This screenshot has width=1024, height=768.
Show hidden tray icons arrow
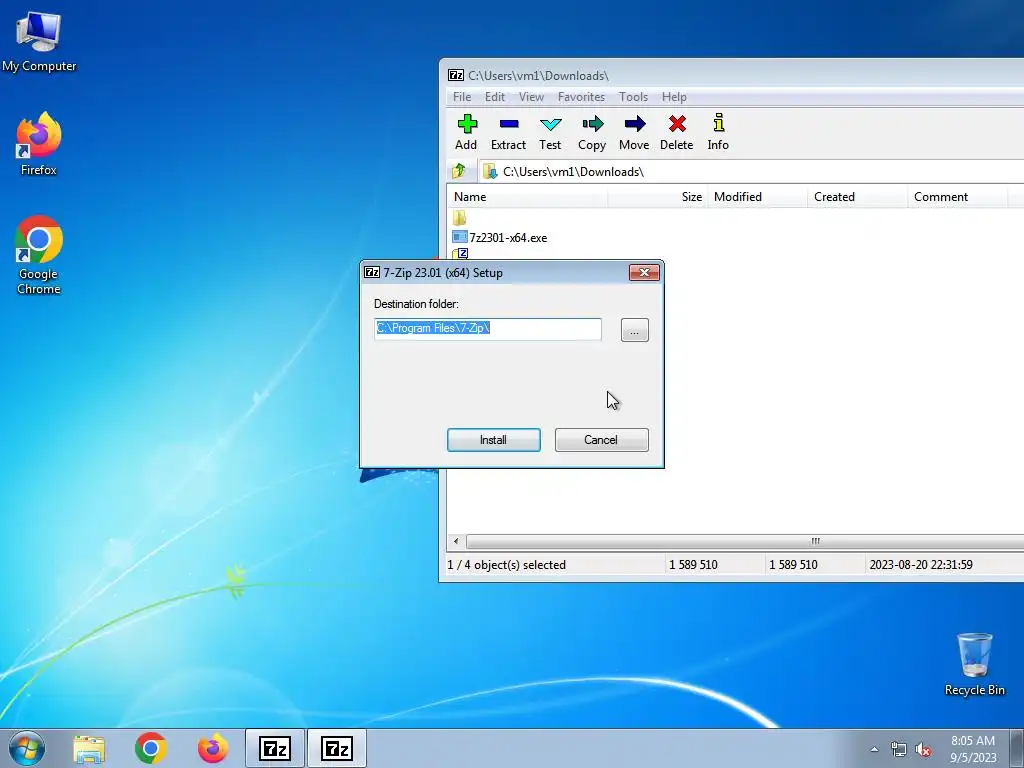pos(874,749)
